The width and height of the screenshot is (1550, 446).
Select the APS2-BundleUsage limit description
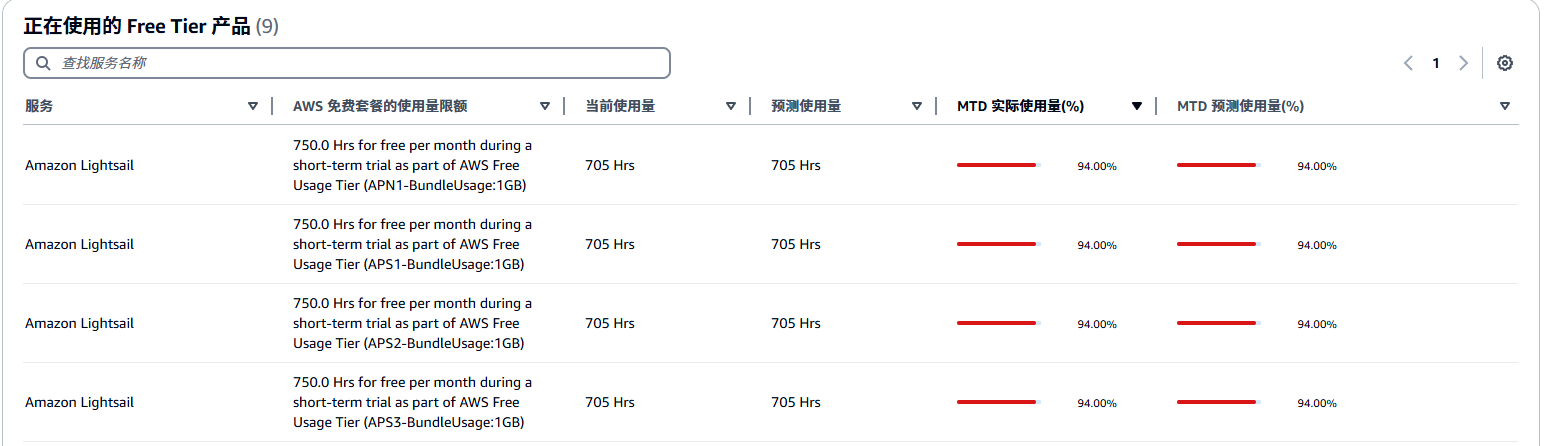point(412,323)
